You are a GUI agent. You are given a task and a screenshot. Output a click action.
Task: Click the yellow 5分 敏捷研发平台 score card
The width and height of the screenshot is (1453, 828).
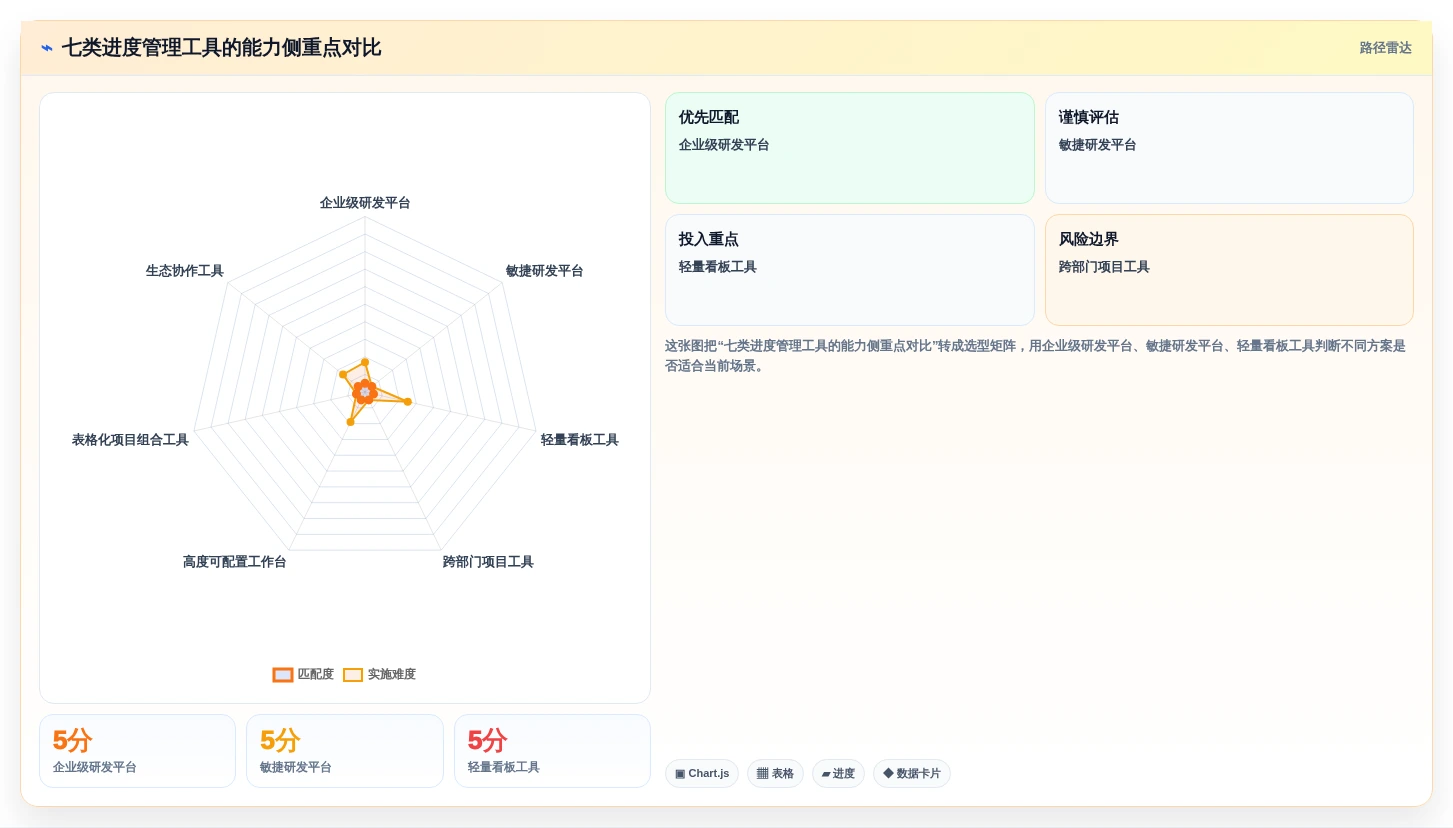(x=345, y=751)
